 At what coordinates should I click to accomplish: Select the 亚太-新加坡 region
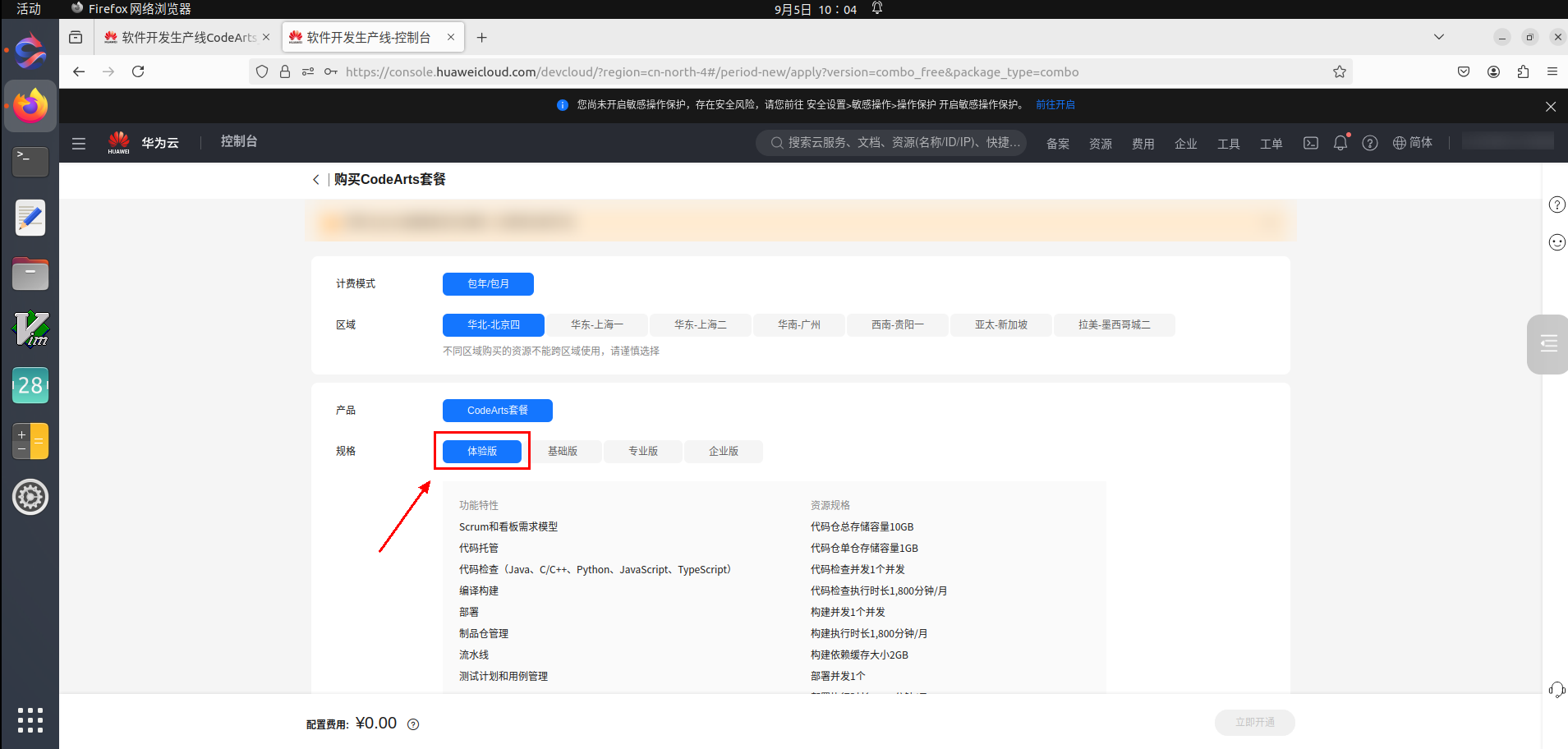click(1001, 325)
